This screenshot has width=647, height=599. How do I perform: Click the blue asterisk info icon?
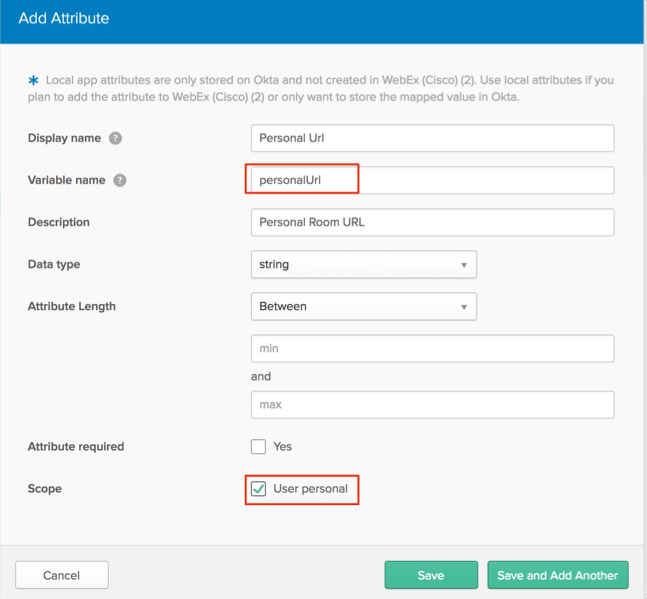click(33, 79)
